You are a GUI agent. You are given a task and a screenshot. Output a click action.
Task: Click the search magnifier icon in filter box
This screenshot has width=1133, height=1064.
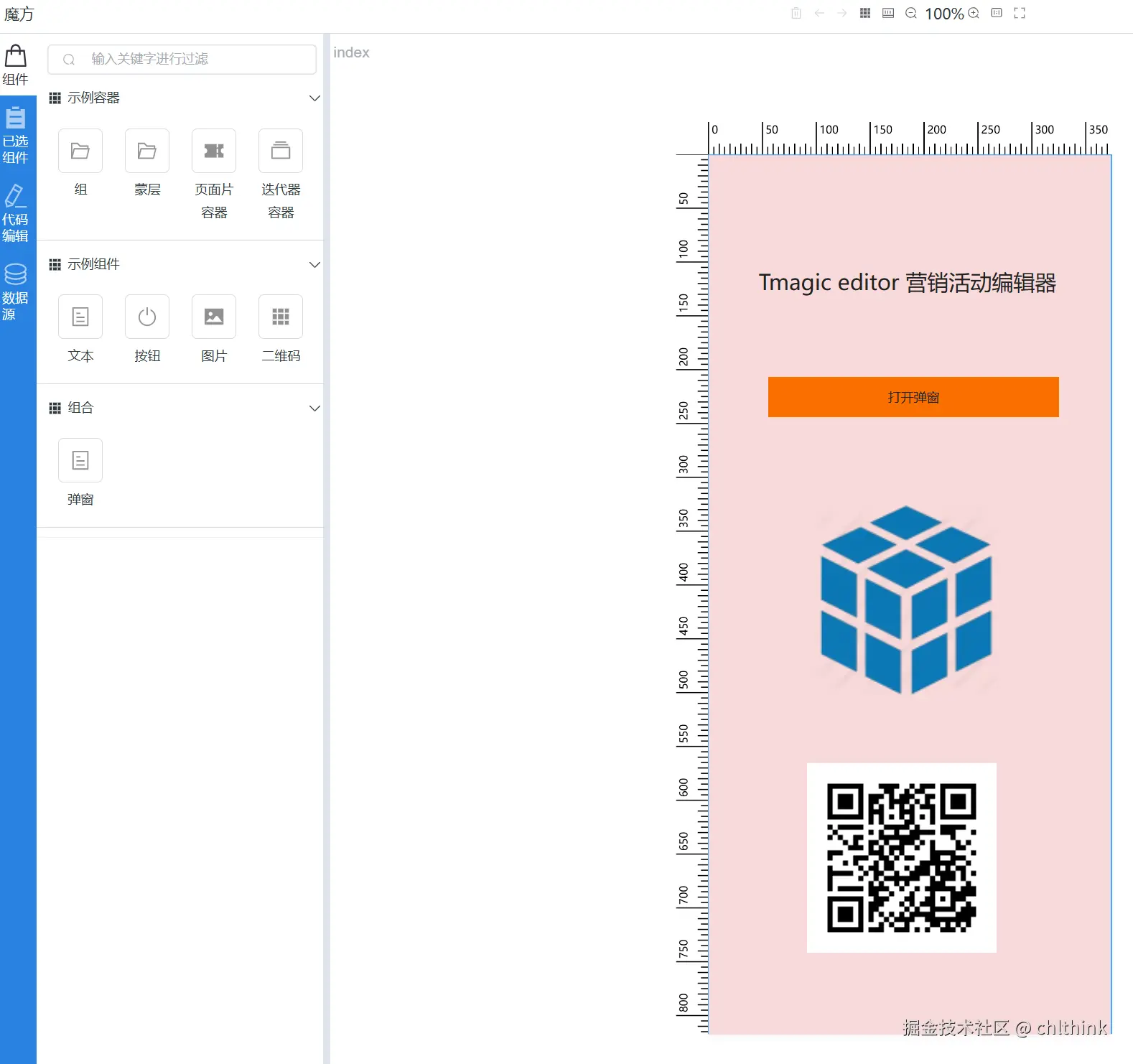pyautogui.click(x=69, y=60)
